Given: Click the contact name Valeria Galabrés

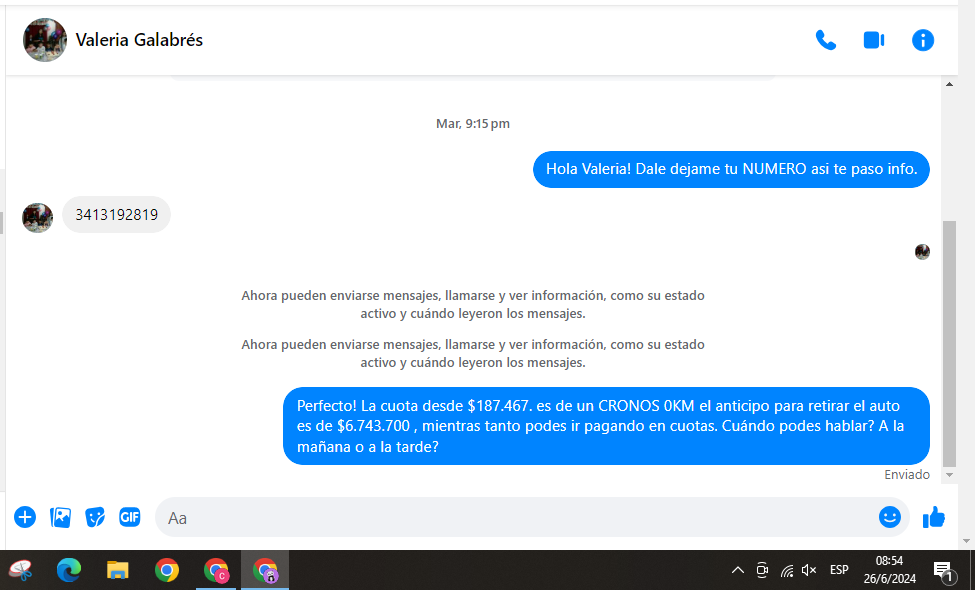Looking at the screenshot, I should [x=139, y=40].
